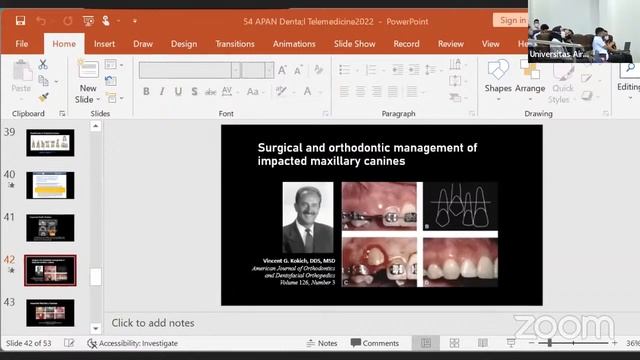Click the Cut scissors icon
The width and height of the screenshot is (640, 360).
pyautogui.click(x=43, y=64)
